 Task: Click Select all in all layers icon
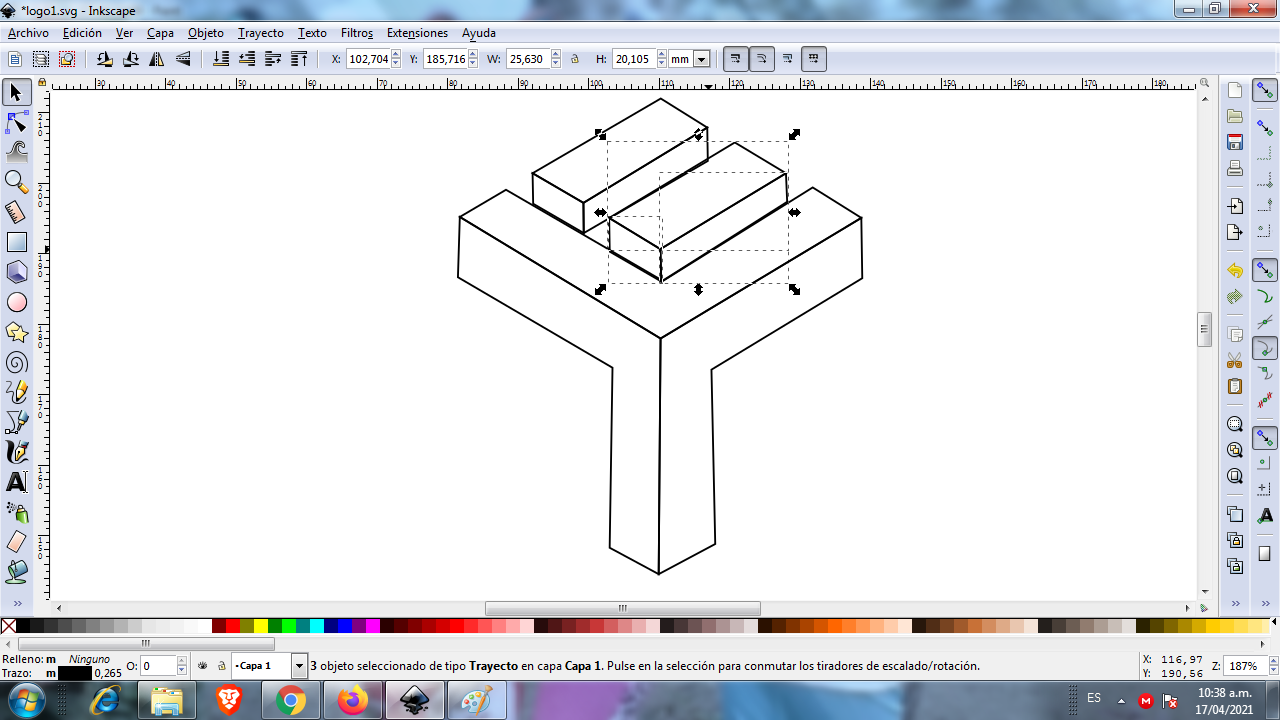(x=41, y=59)
